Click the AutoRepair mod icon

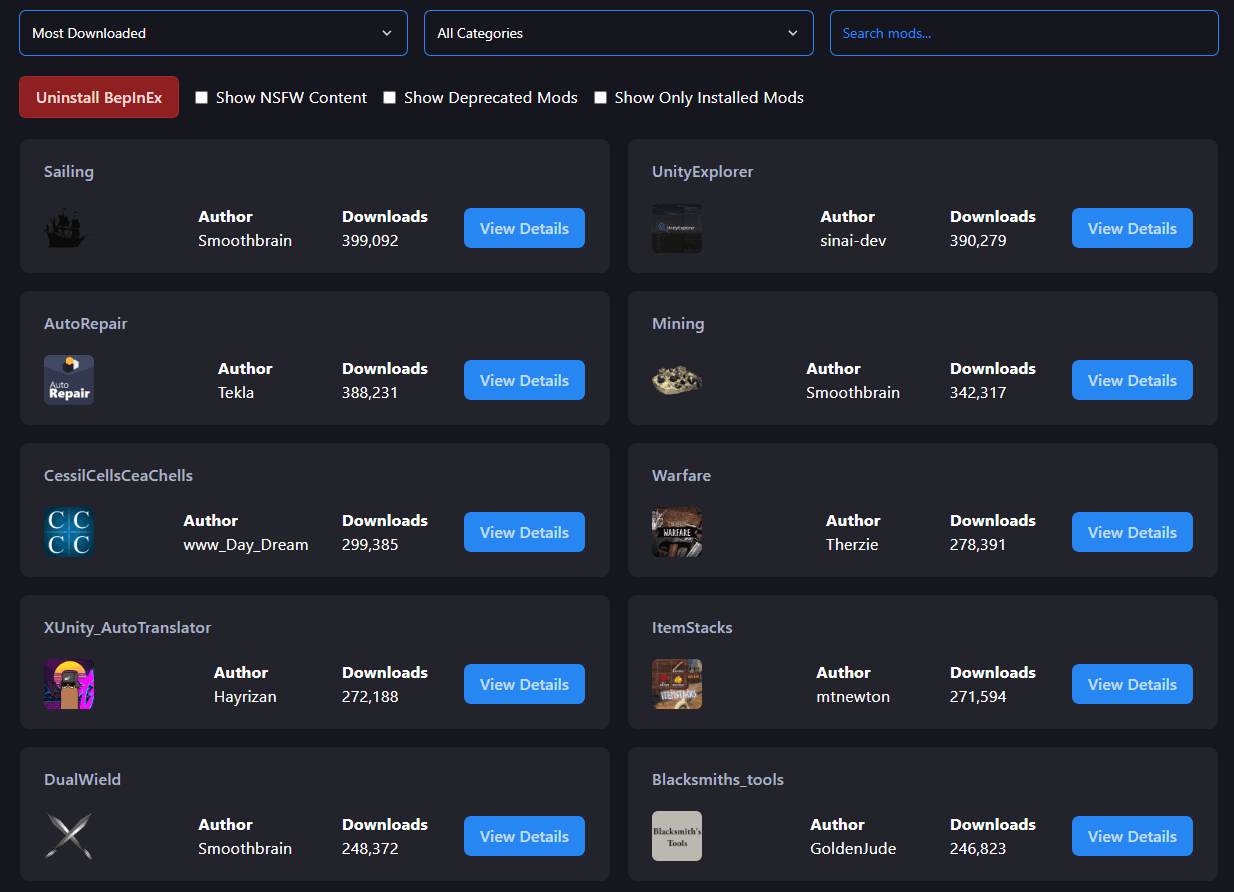point(69,380)
